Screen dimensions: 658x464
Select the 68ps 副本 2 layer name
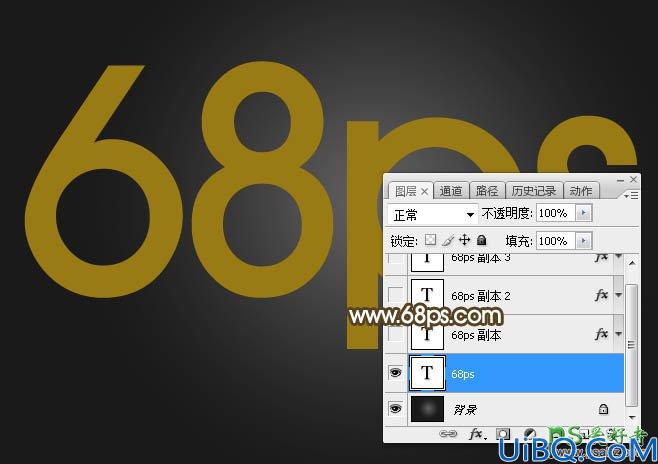480,296
